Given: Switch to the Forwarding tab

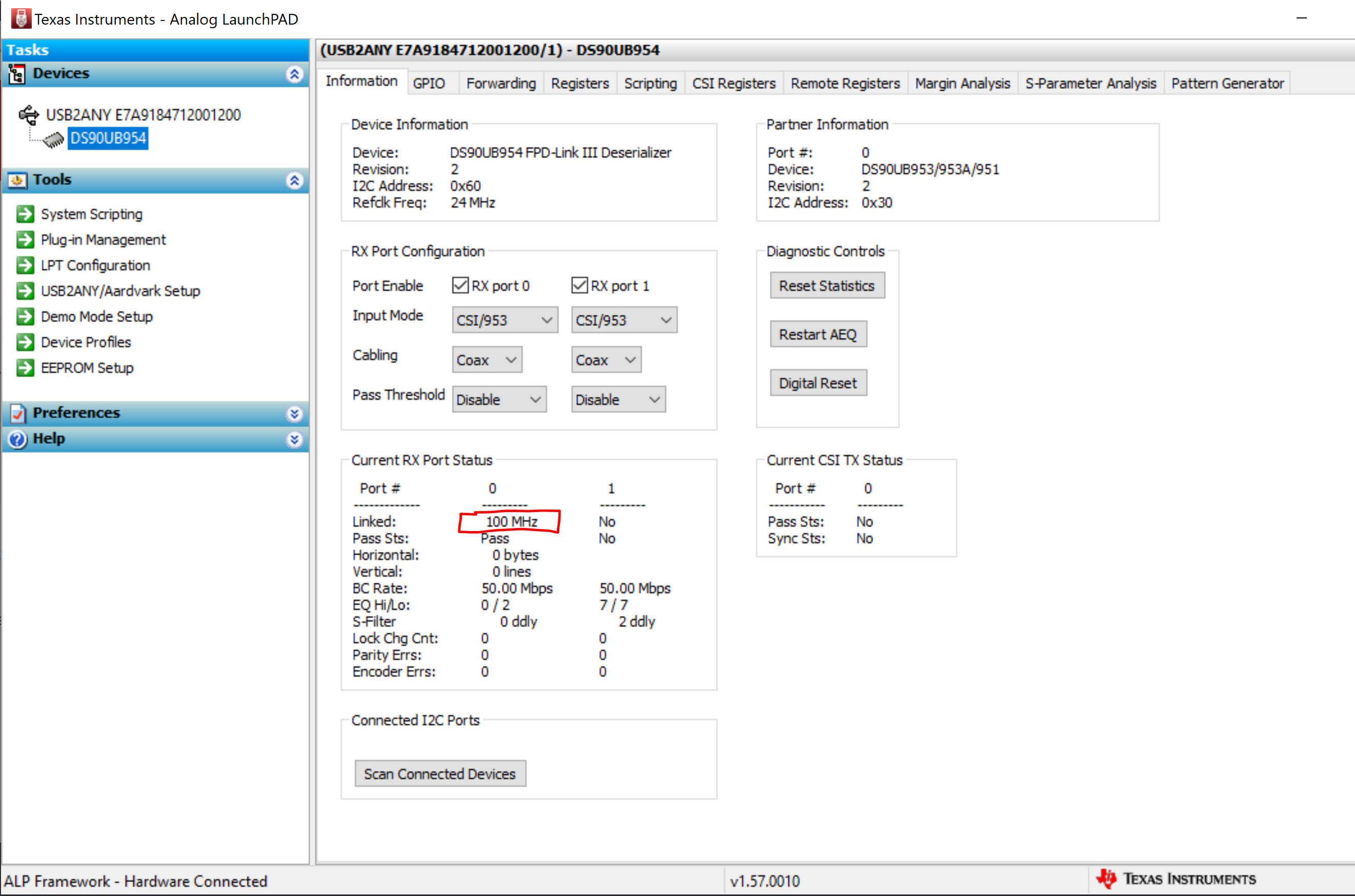Looking at the screenshot, I should click(x=500, y=84).
